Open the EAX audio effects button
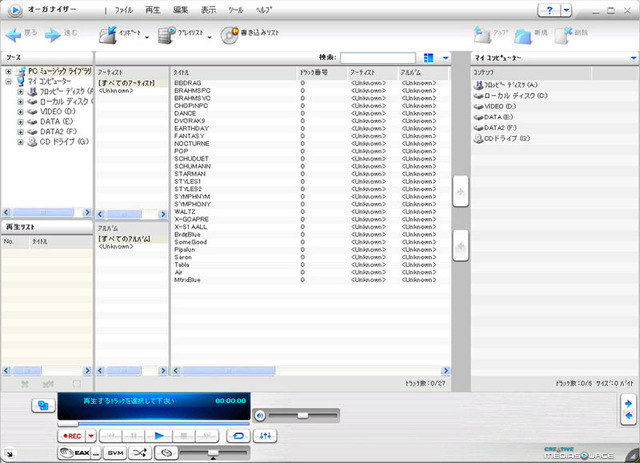 (x=74, y=453)
